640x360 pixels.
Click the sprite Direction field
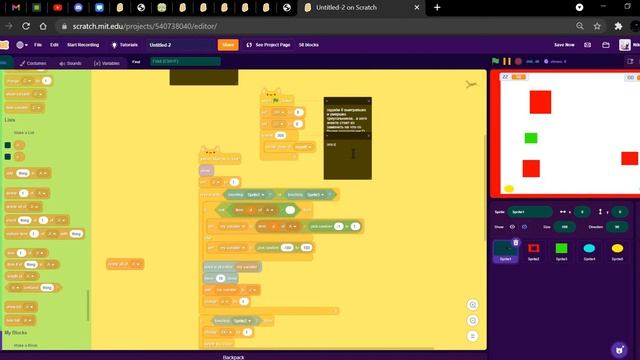(617, 227)
